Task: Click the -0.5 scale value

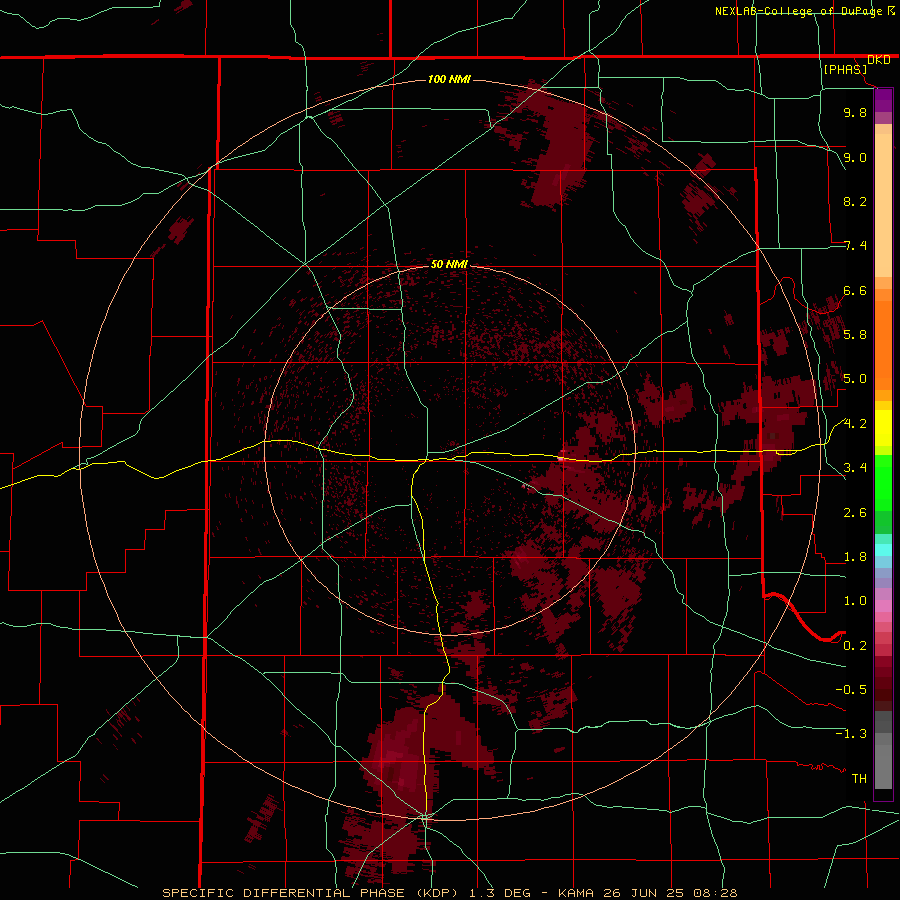Action: (851, 689)
